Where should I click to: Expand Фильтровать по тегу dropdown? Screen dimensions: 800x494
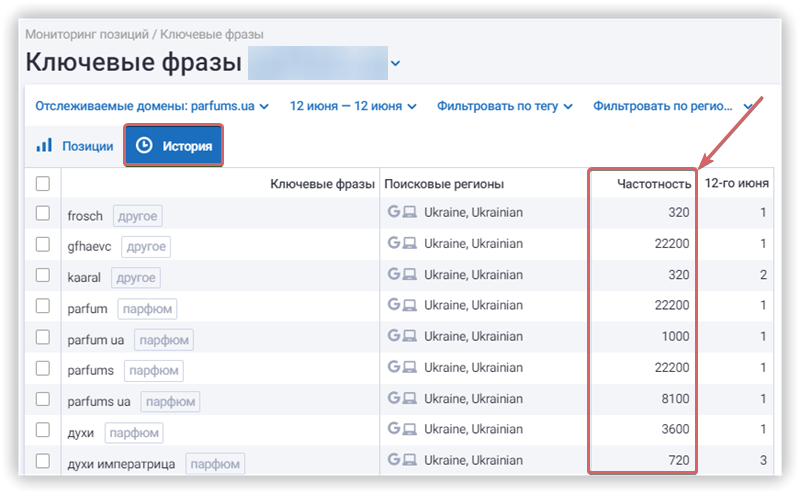coord(505,106)
